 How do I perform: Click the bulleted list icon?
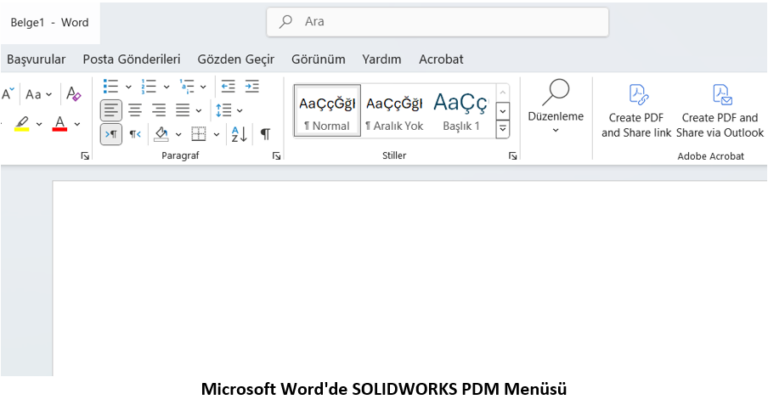point(111,87)
